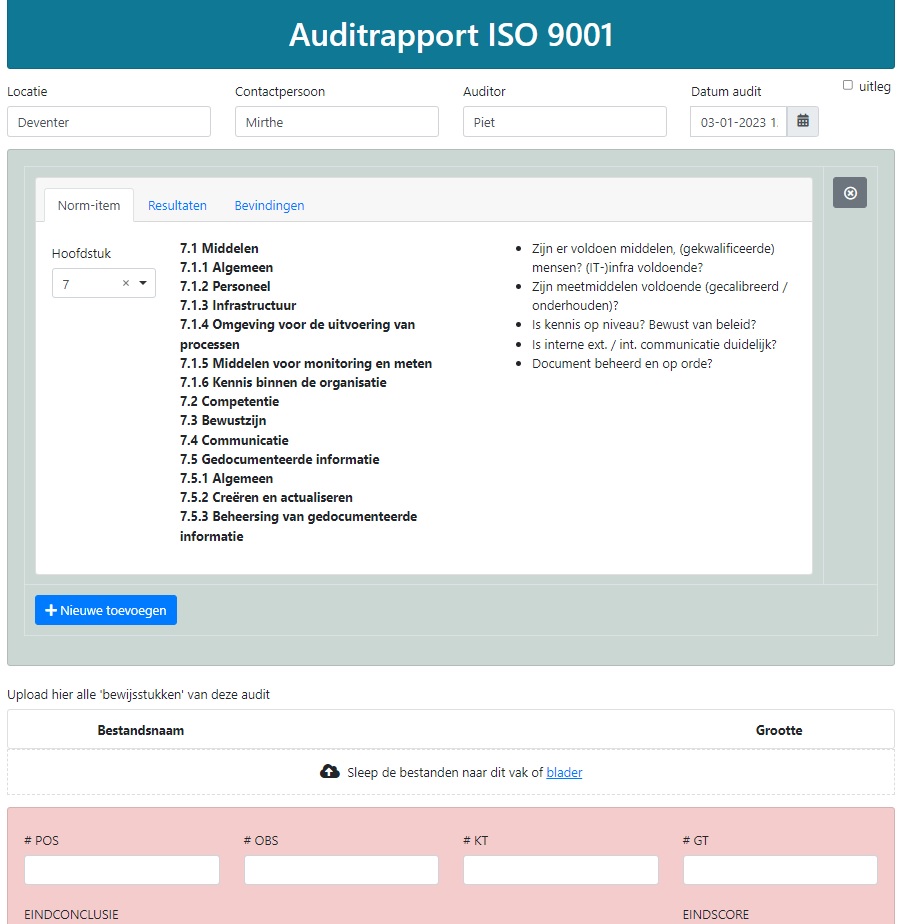Click the plus icon on Nieuwe toevoegen
This screenshot has width=901, height=924.
53,610
